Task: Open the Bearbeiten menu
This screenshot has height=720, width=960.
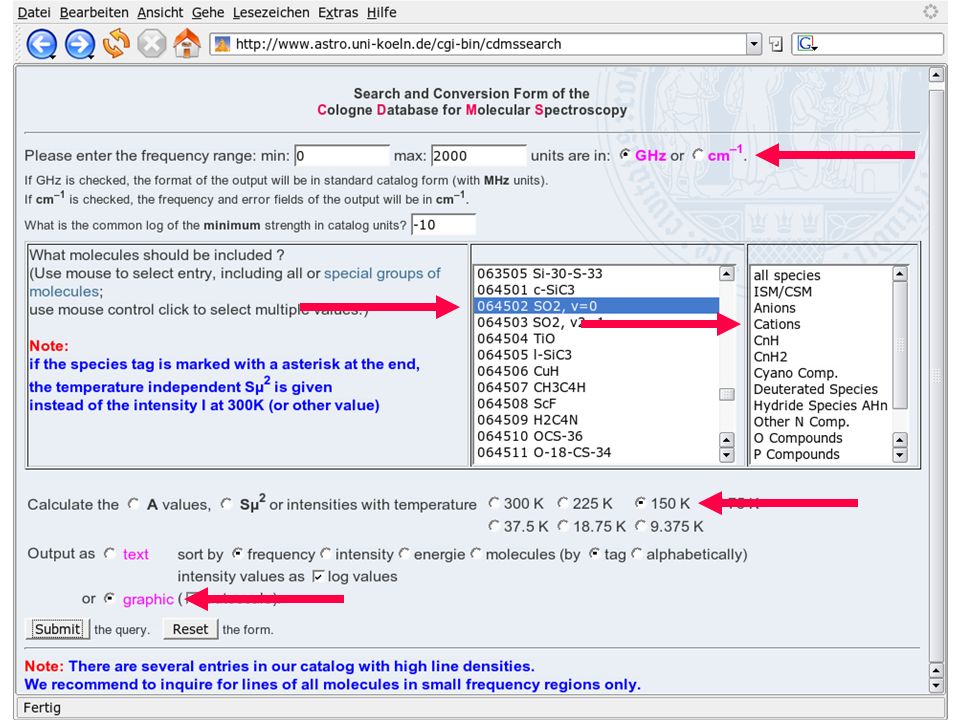Action: [94, 12]
